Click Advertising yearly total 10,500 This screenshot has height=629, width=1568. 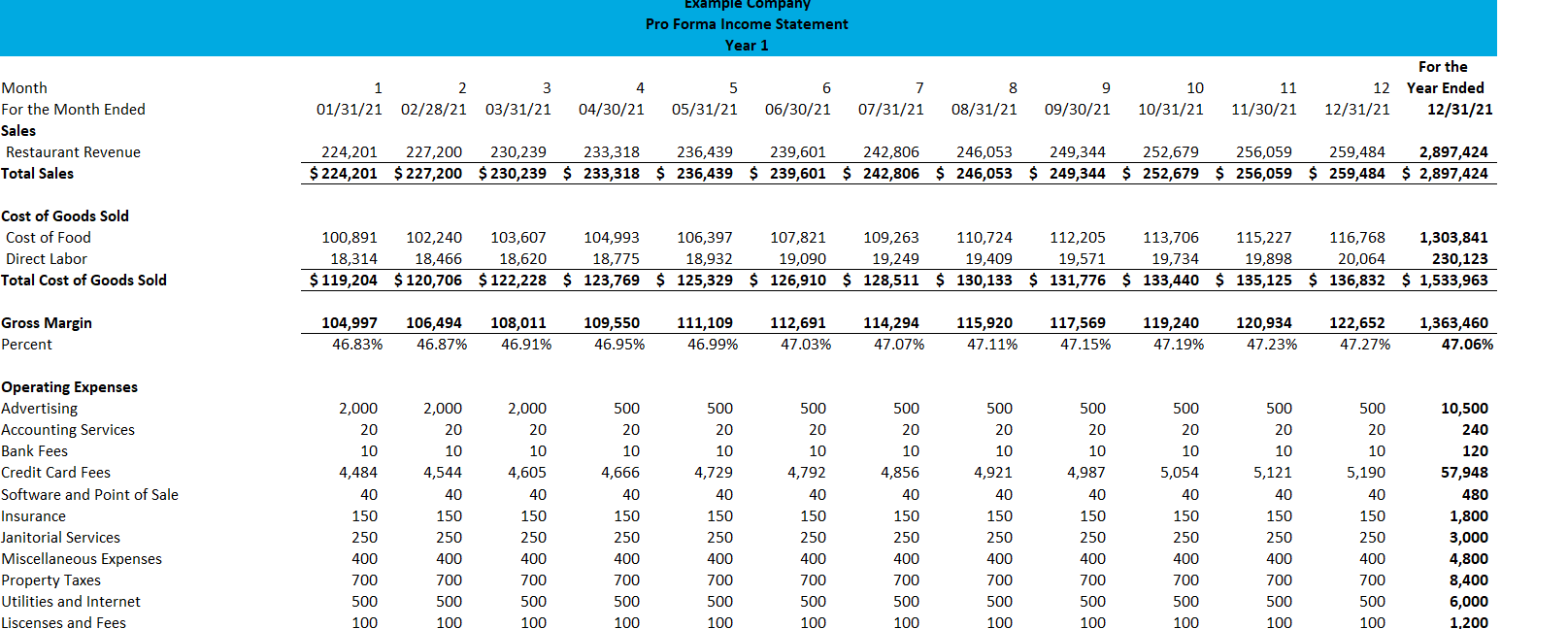1464,409
